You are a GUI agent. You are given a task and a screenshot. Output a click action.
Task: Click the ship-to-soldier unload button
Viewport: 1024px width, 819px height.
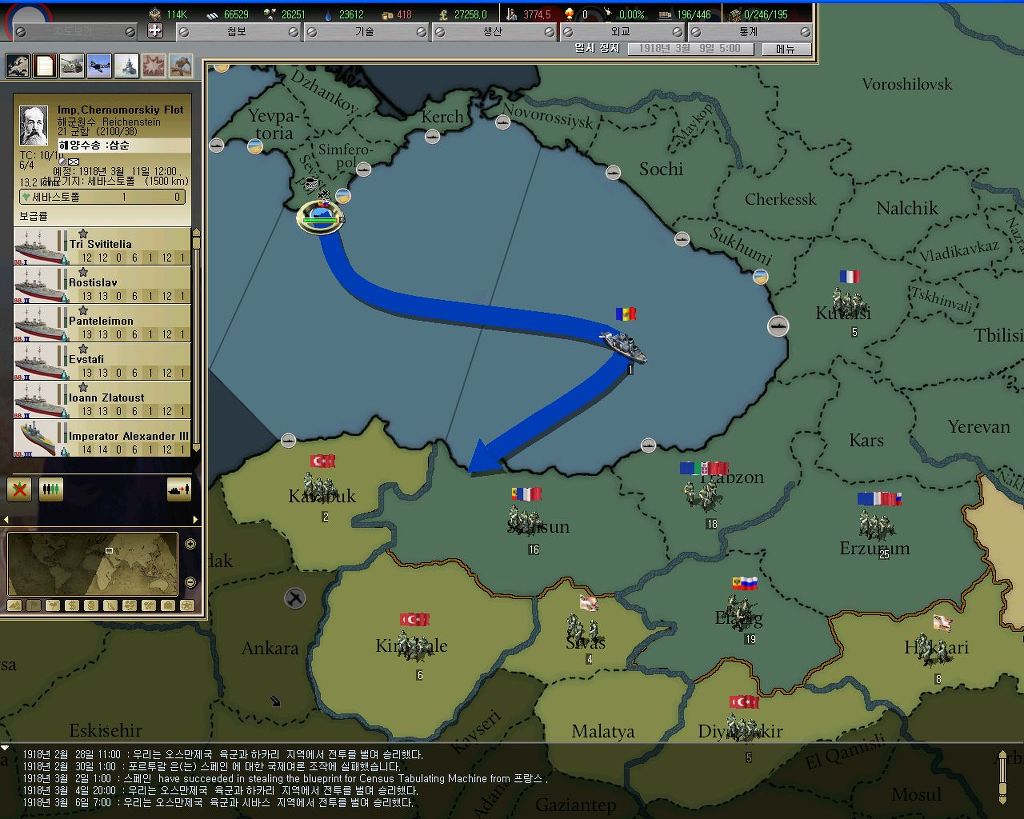[179, 489]
